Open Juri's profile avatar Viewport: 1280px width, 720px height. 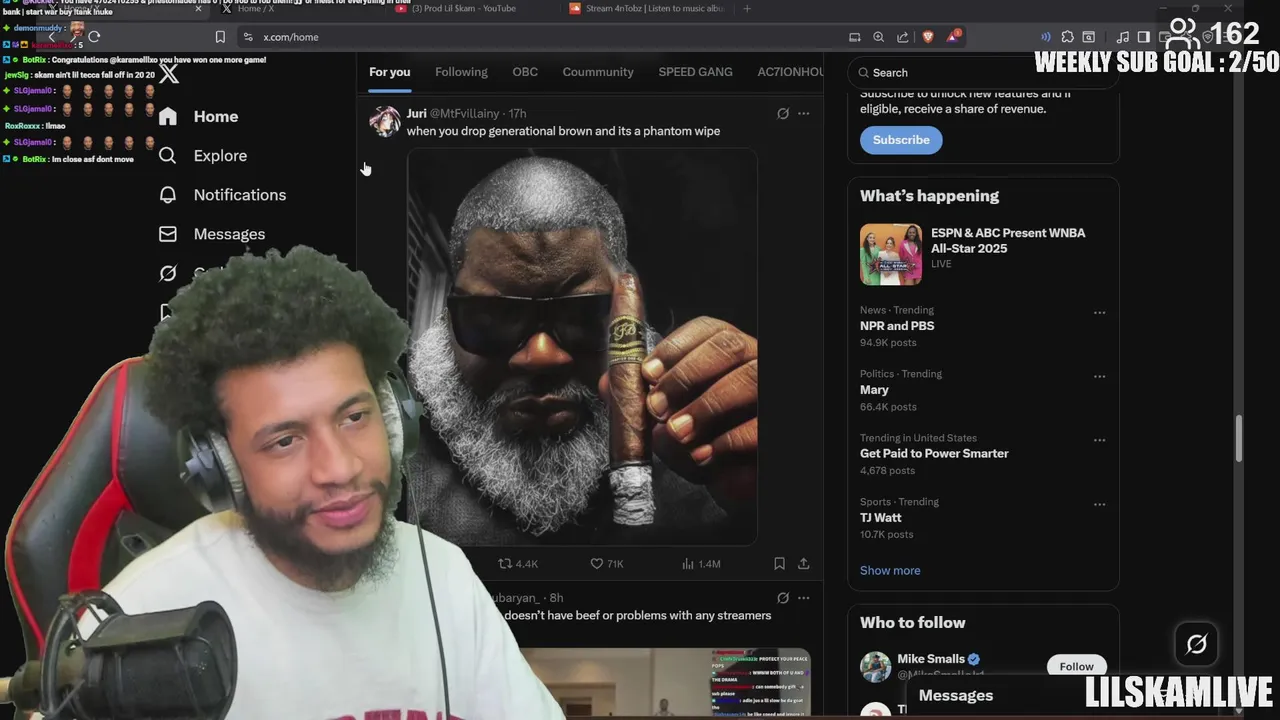[385, 122]
